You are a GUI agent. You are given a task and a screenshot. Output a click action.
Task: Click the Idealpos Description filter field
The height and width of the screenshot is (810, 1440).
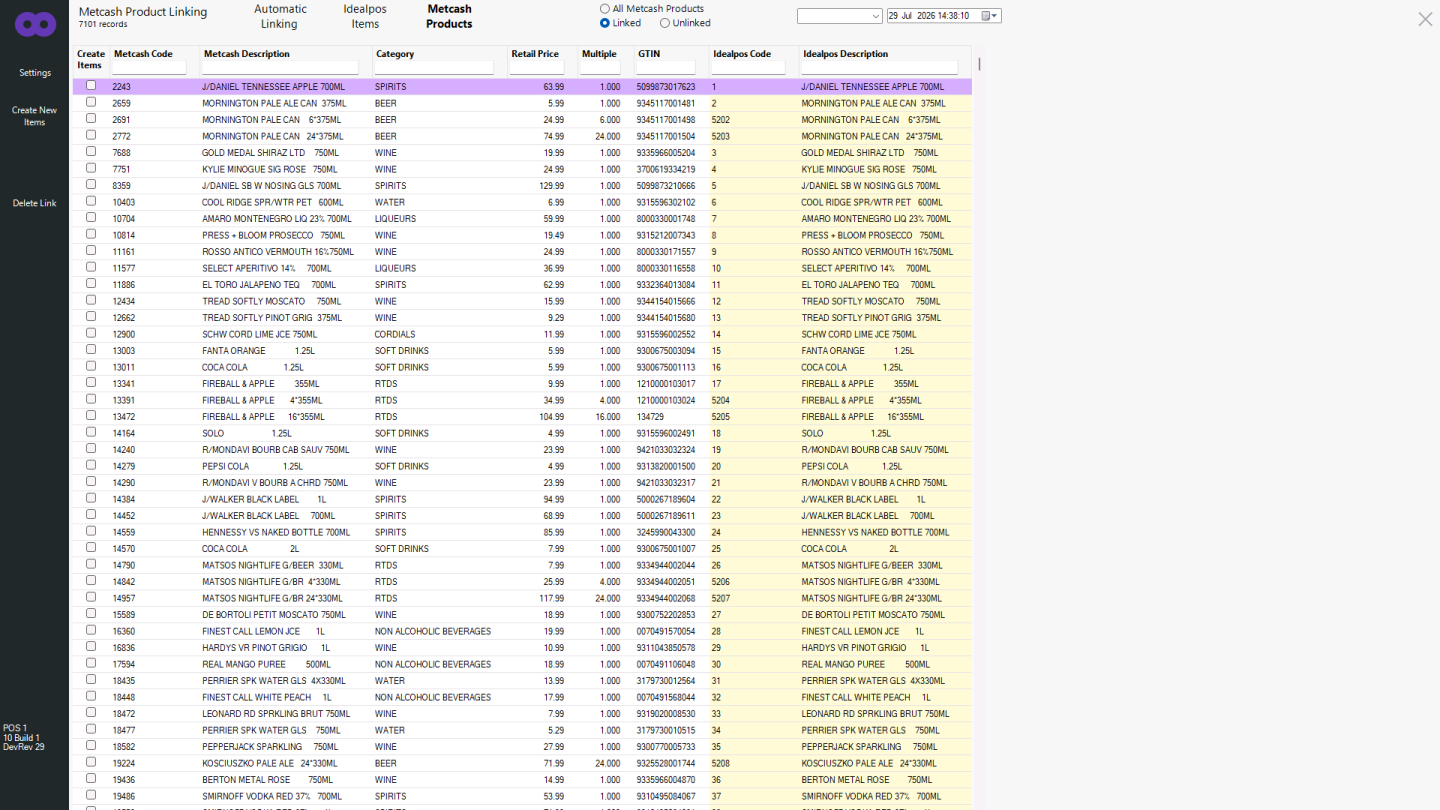(880, 68)
